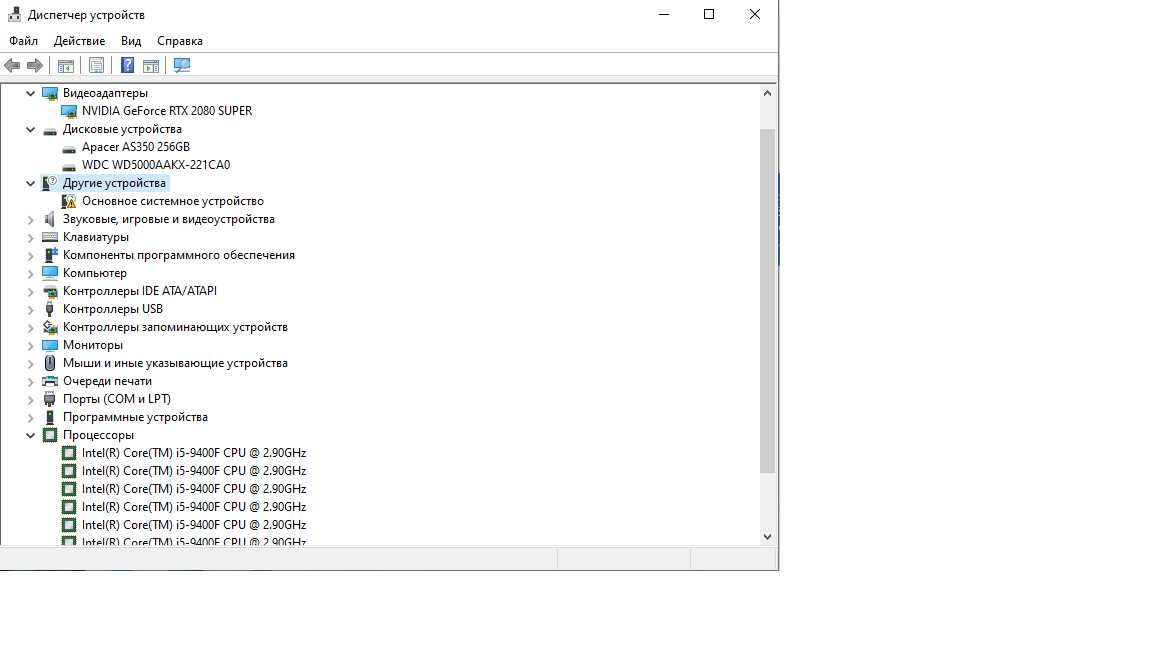The image size is (1152, 648).
Task: Click the scroll down arrow of device list
Action: pyautogui.click(x=767, y=537)
